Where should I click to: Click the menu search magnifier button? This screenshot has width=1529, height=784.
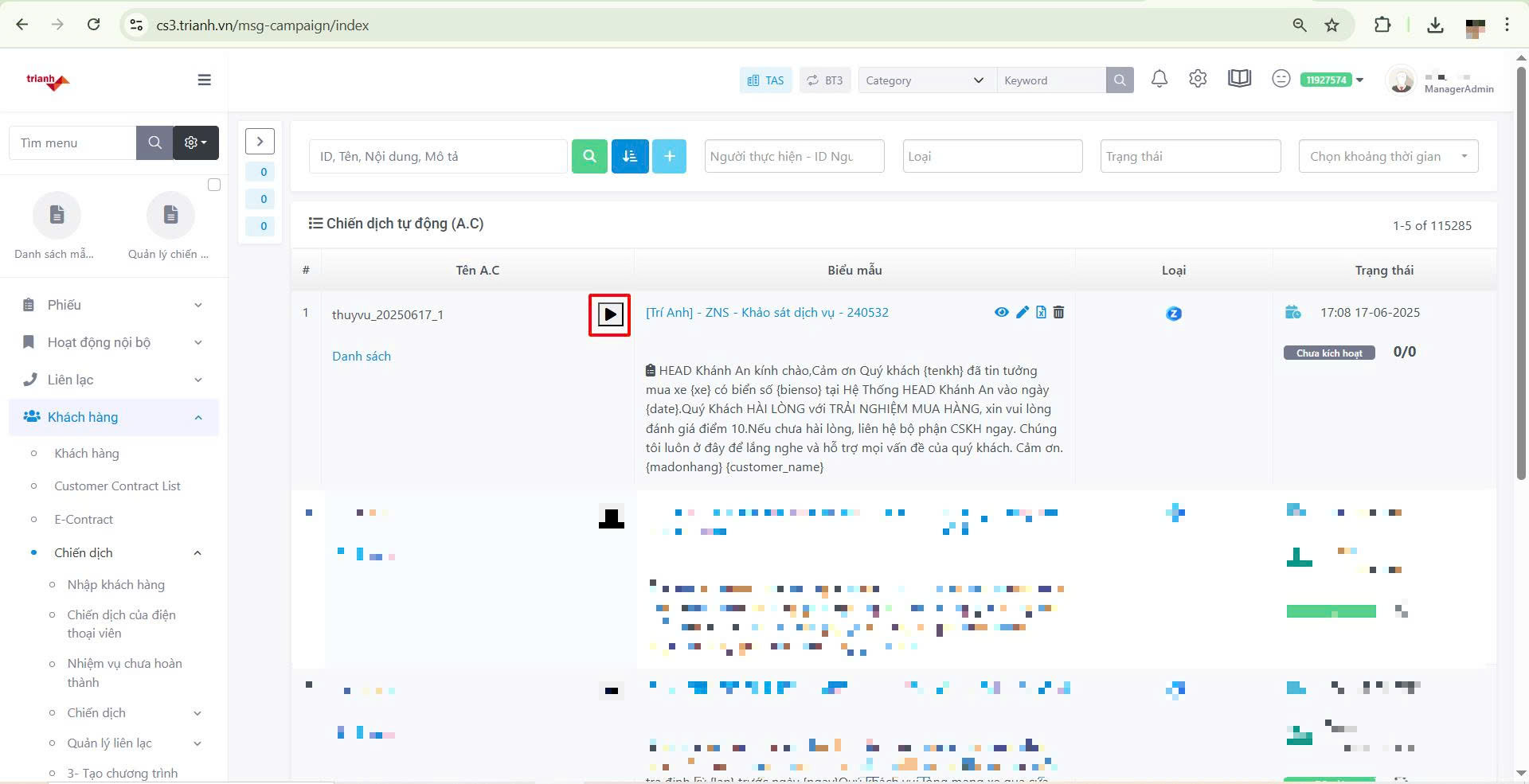pyautogui.click(x=154, y=142)
